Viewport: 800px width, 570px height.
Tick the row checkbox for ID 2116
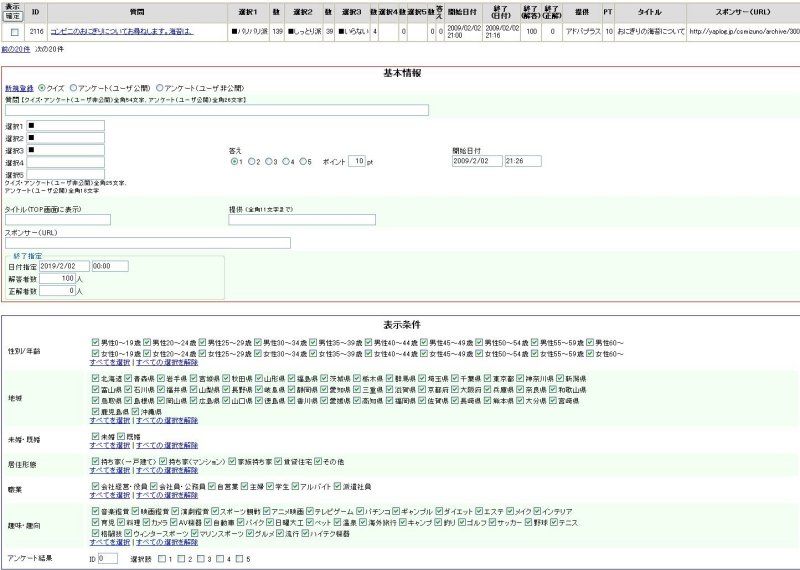[14, 32]
